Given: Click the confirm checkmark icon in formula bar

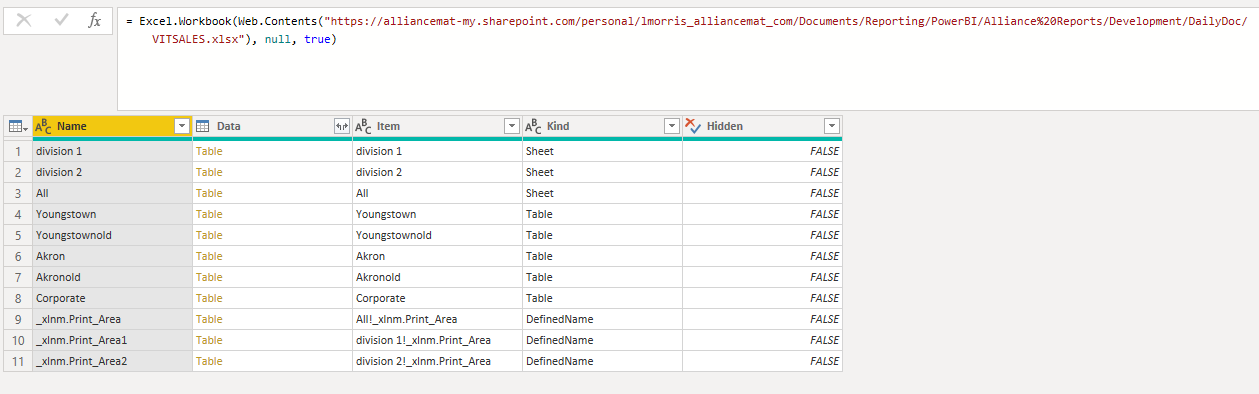Looking at the screenshot, I should coord(61,20).
